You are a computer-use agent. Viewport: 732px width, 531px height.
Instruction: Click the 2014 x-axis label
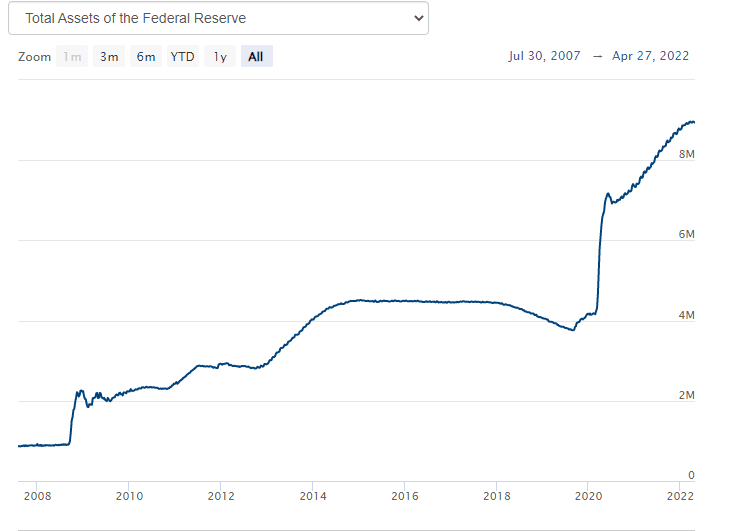click(x=313, y=496)
